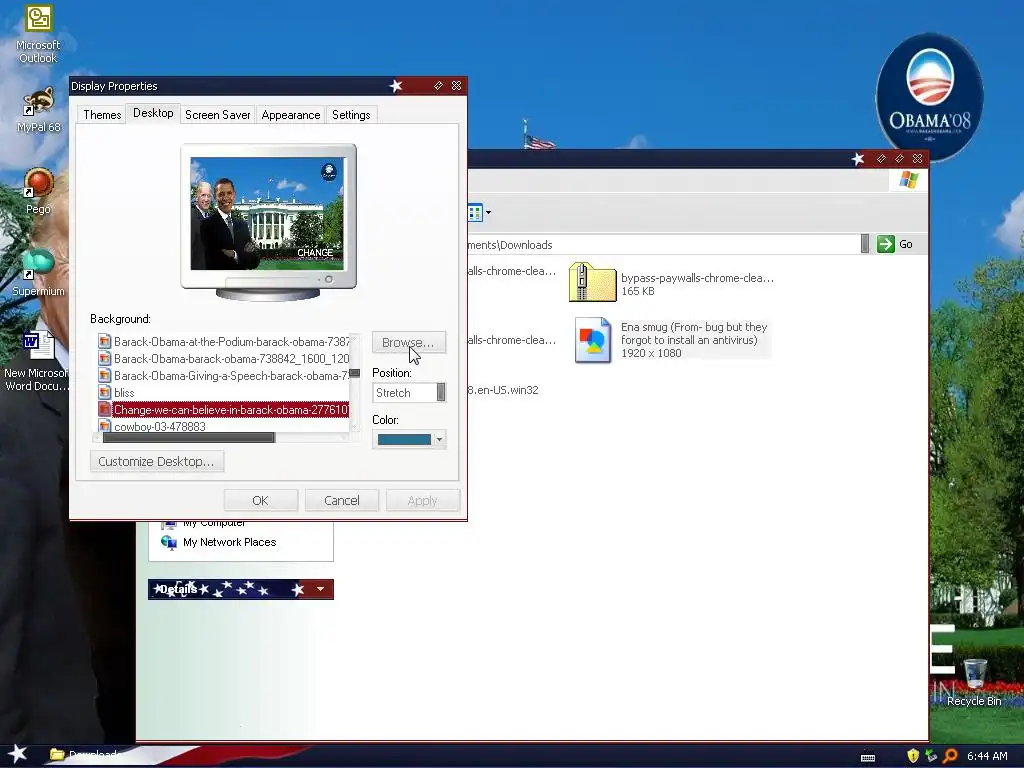Click the star icon in Explorer titlebar
1024x768 pixels.
click(x=858, y=159)
